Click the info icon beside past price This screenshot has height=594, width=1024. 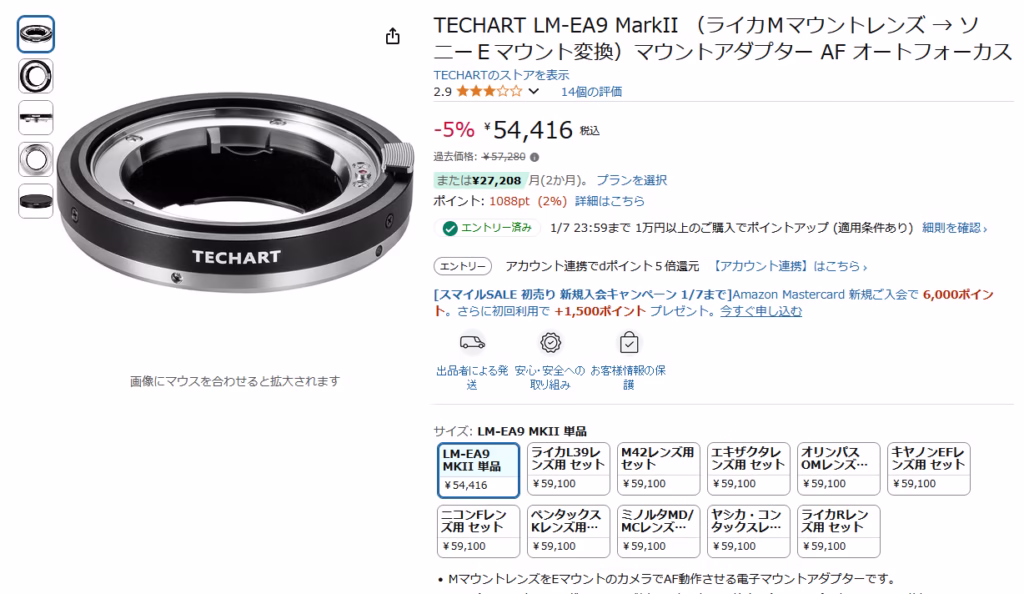click(535, 157)
